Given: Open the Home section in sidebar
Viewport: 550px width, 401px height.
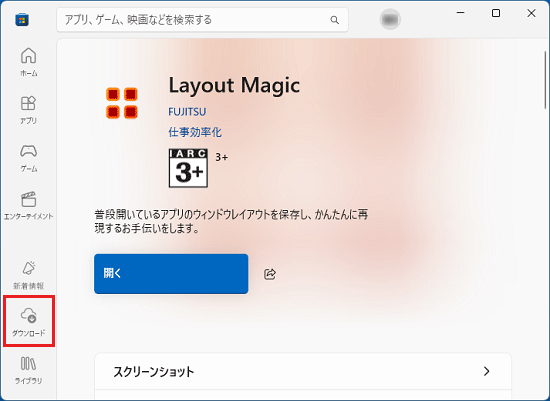Looking at the screenshot, I should click(x=28, y=62).
